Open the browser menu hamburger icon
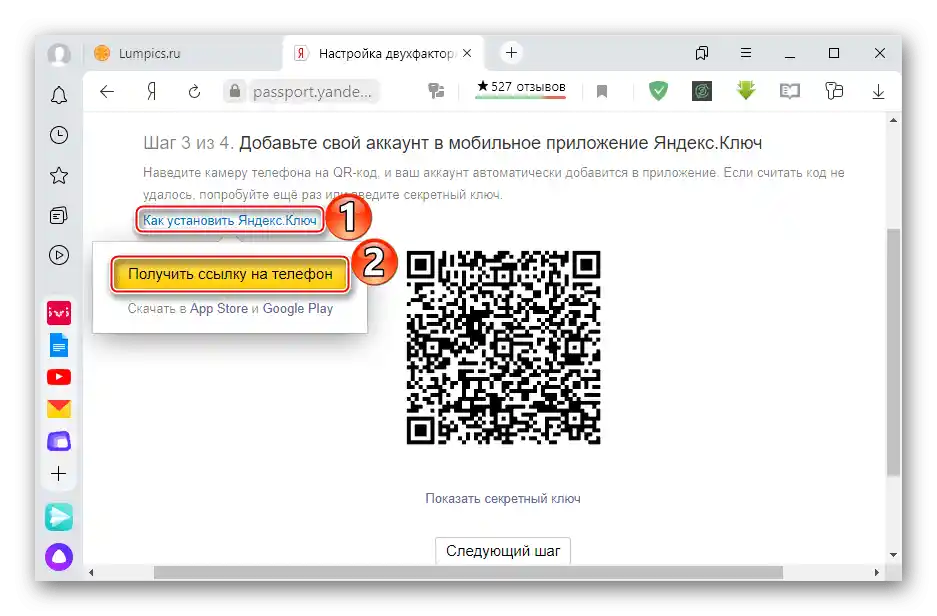 click(746, 52)
